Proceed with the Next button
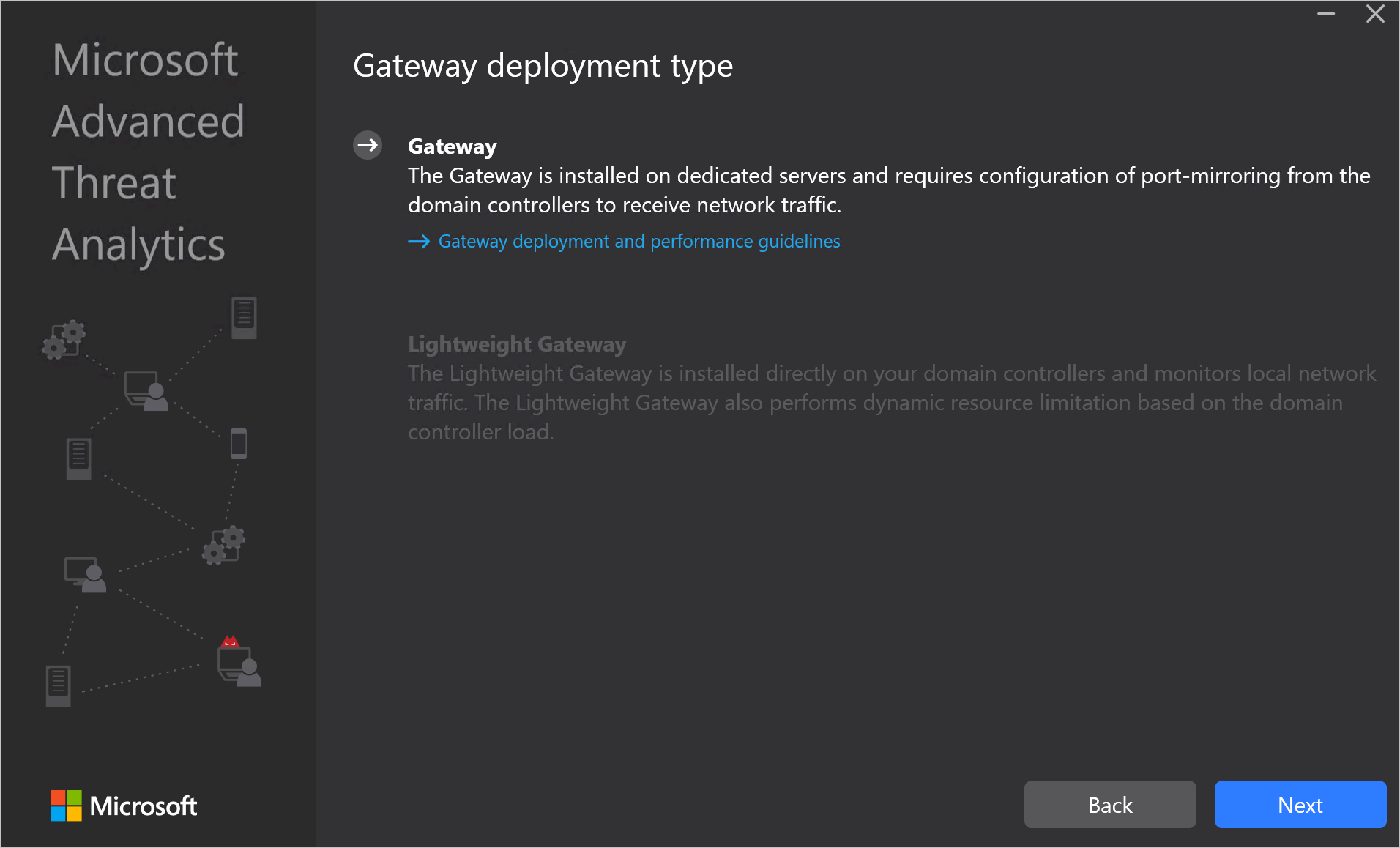This screenshot has height=848, width=1400. point(1300,804)
